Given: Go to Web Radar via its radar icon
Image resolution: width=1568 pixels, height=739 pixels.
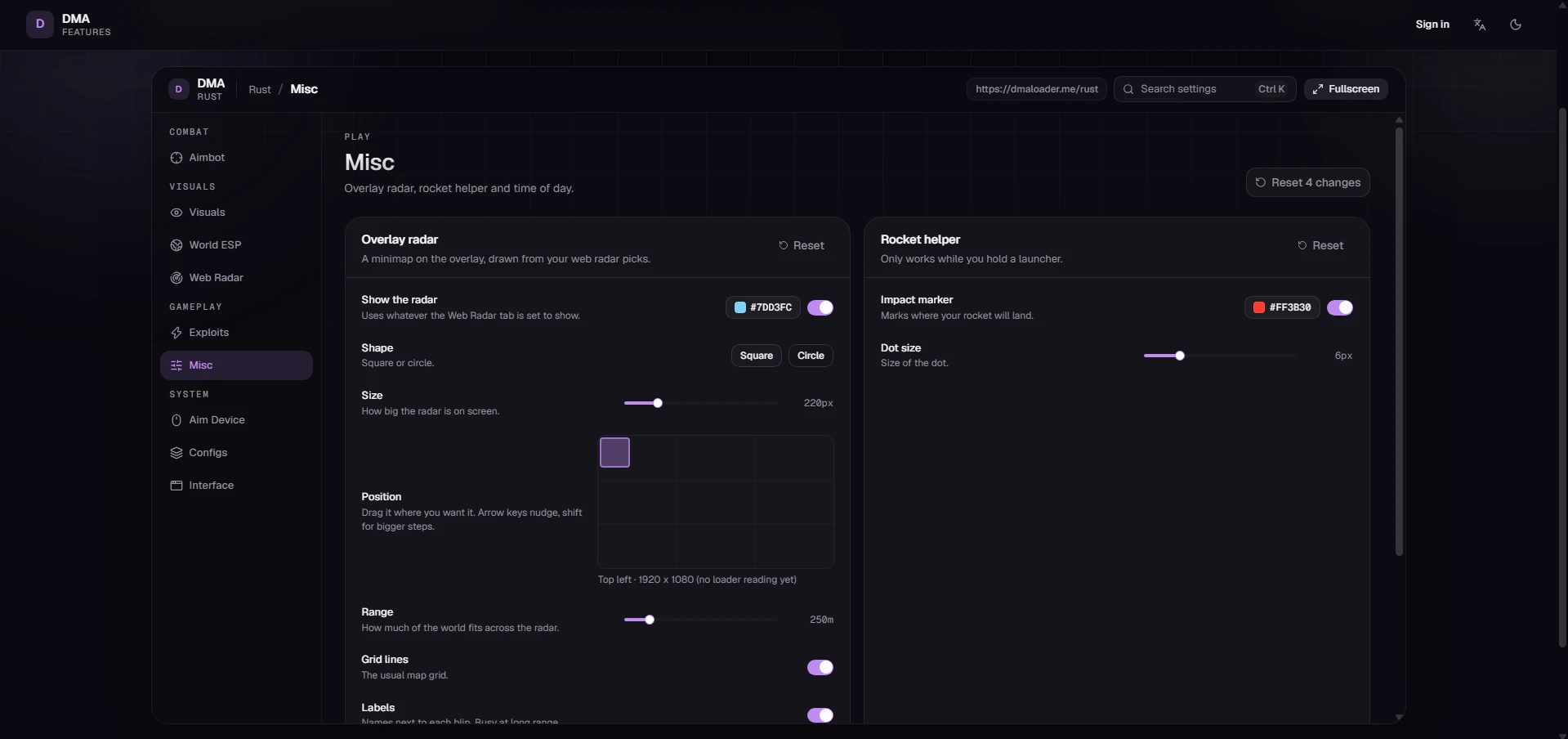Looking at the screenshot, I should pos(176,278).
